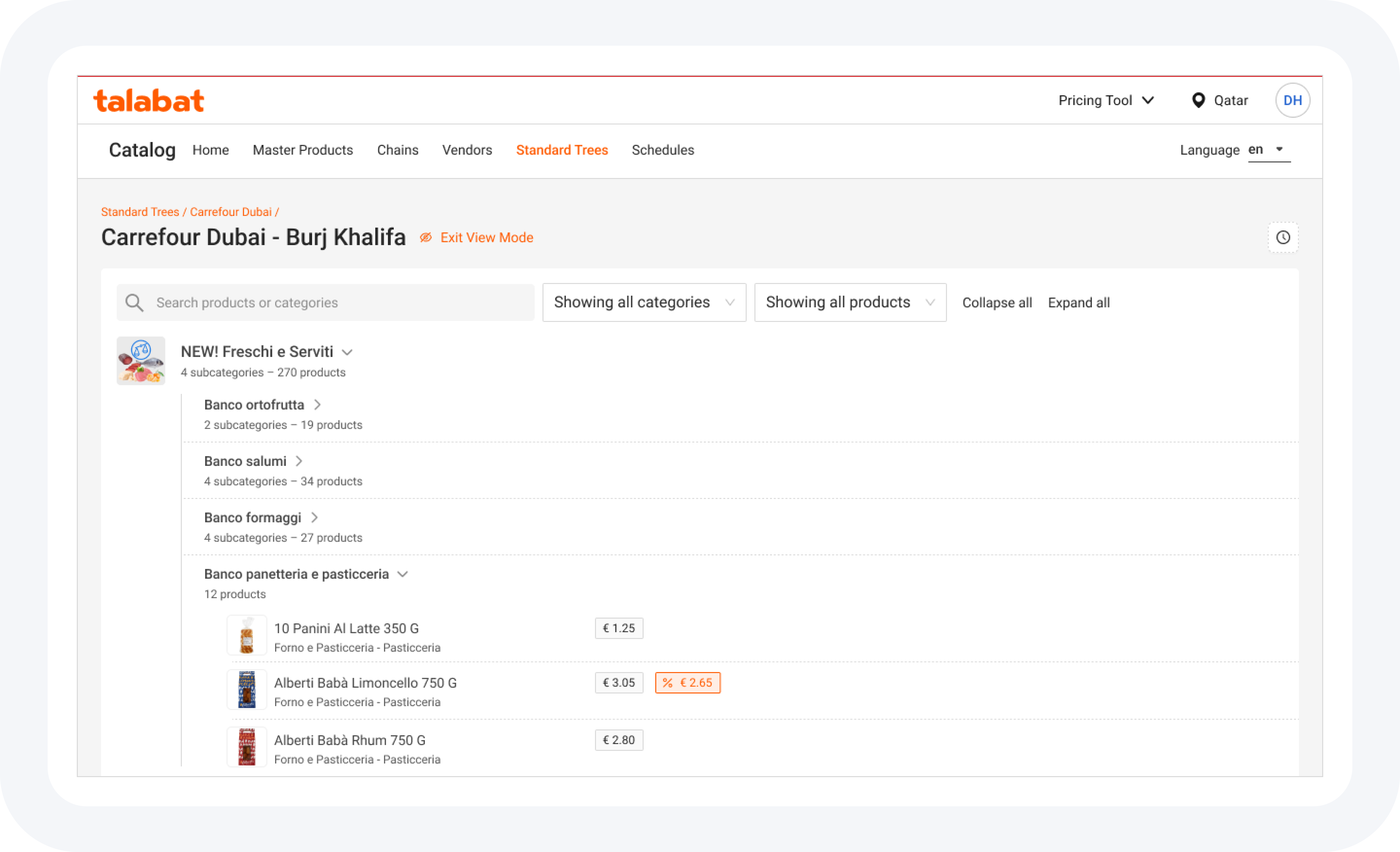Click Expand all

1078,302
